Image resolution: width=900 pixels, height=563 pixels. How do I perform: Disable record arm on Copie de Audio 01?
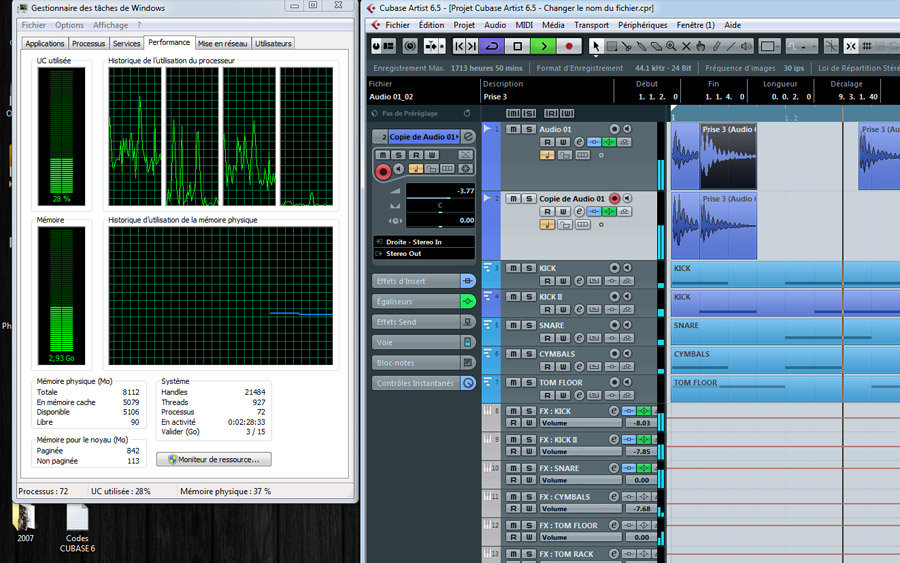pyautogui.click(x=615, y=199)
